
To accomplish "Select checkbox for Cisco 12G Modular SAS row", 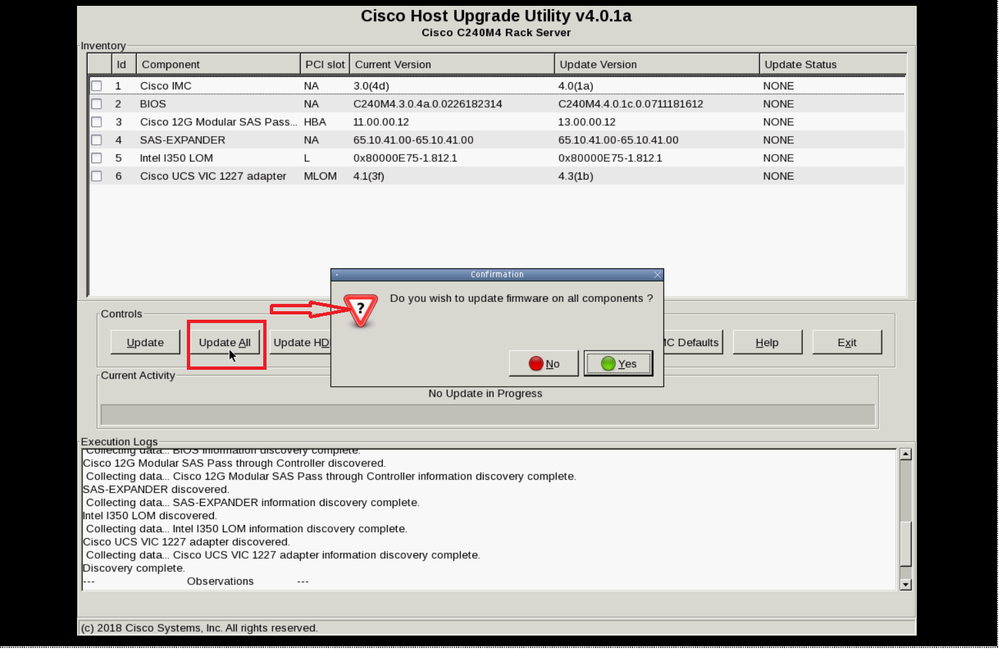I will pyautogui.click(x=96, y=122).
